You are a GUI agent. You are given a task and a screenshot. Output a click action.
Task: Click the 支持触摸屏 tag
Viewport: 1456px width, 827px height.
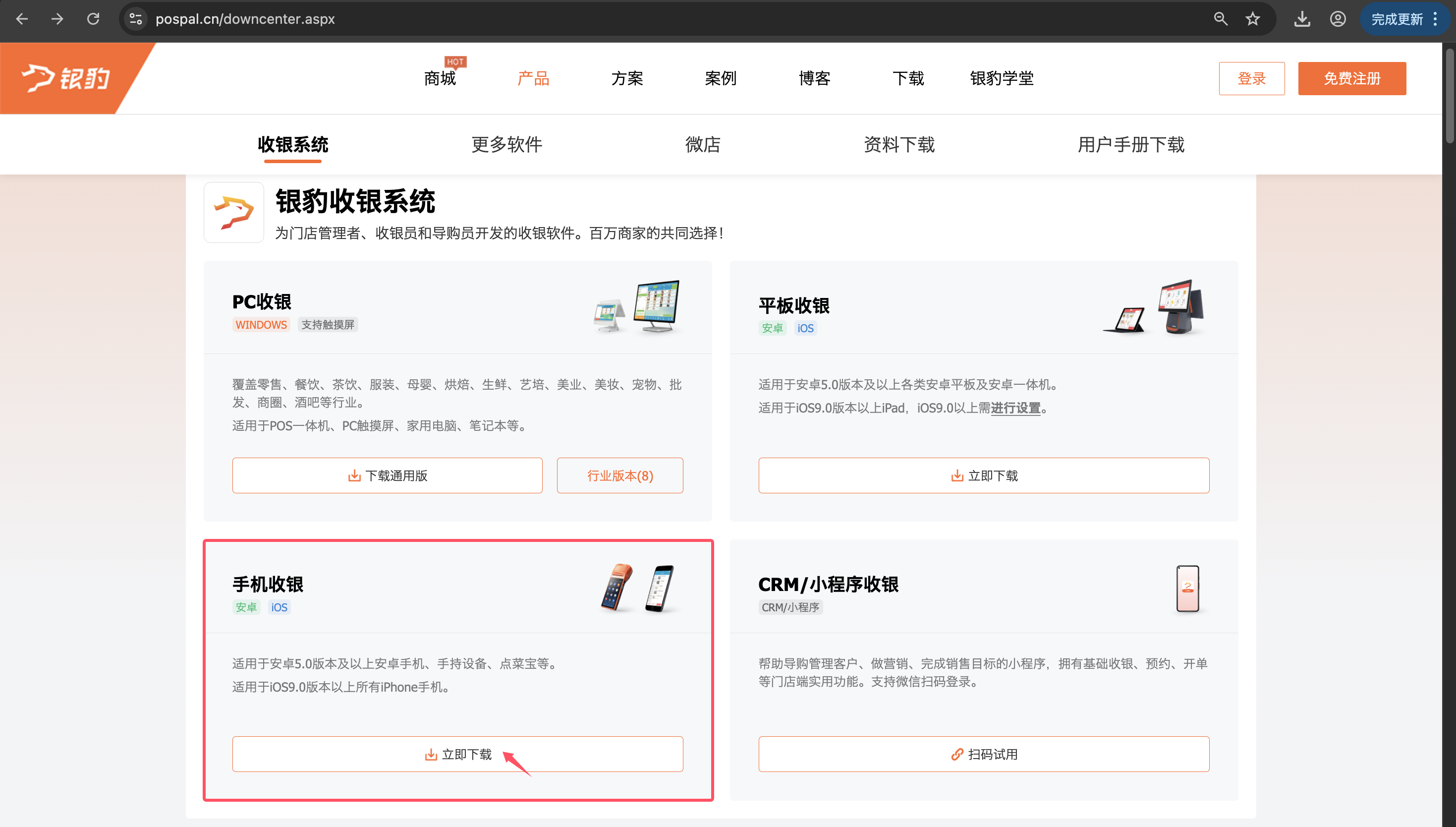(x=328, y=325)
